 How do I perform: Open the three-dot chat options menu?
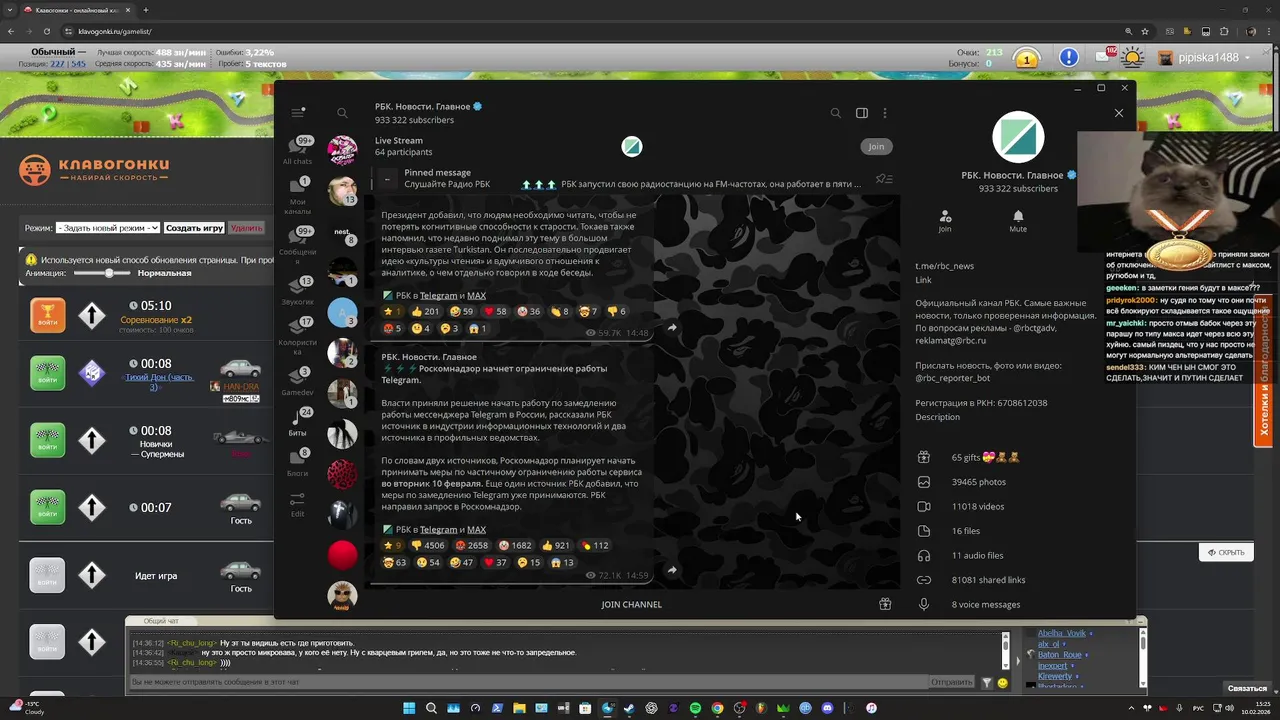885,113
